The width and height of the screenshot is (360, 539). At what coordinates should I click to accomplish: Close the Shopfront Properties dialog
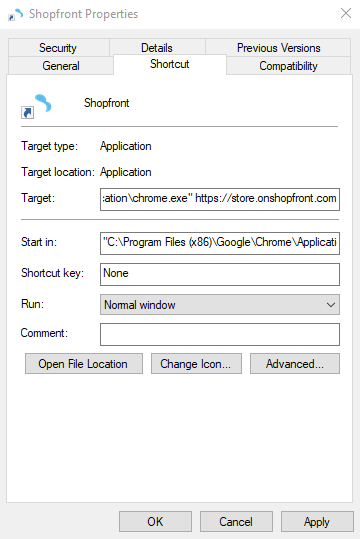pyautogui.click(x=346, y=13)
